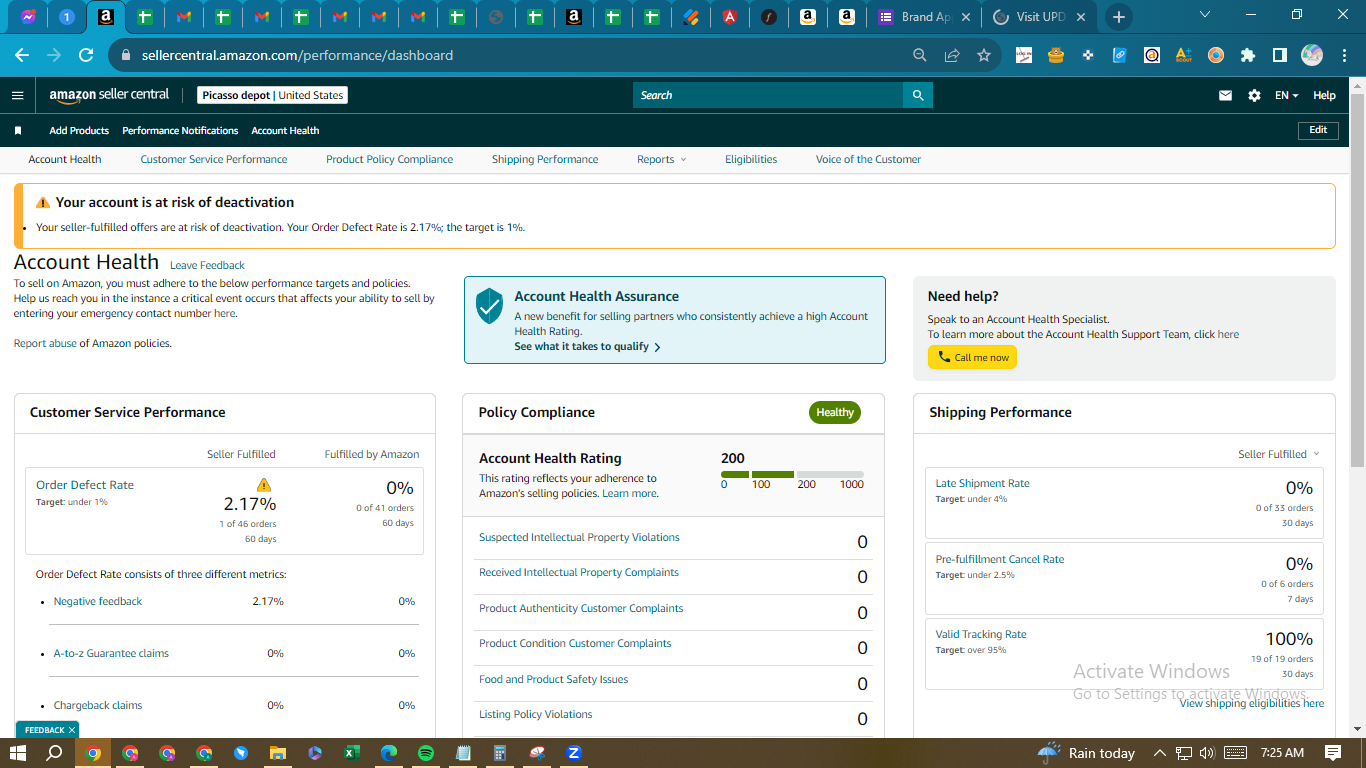Click See what it takes to qualify
Screen dimensions: 1366x768
pyautogui.click(x=587, y=347)
